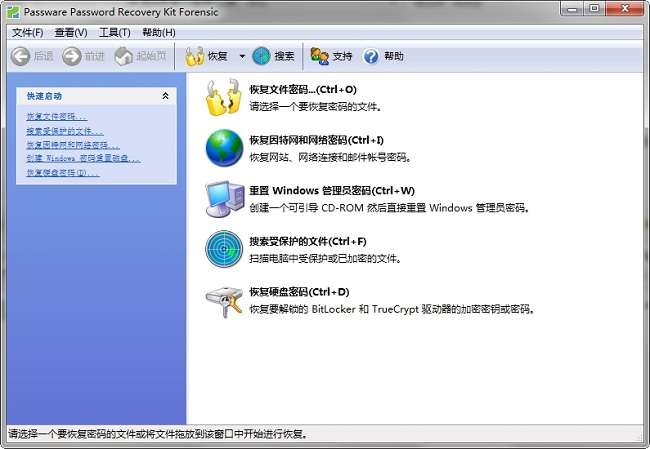Expand the dropdown arrow next to 恢复
The width and height of the screenshot is (650, 449).
[x=242, y=56]
